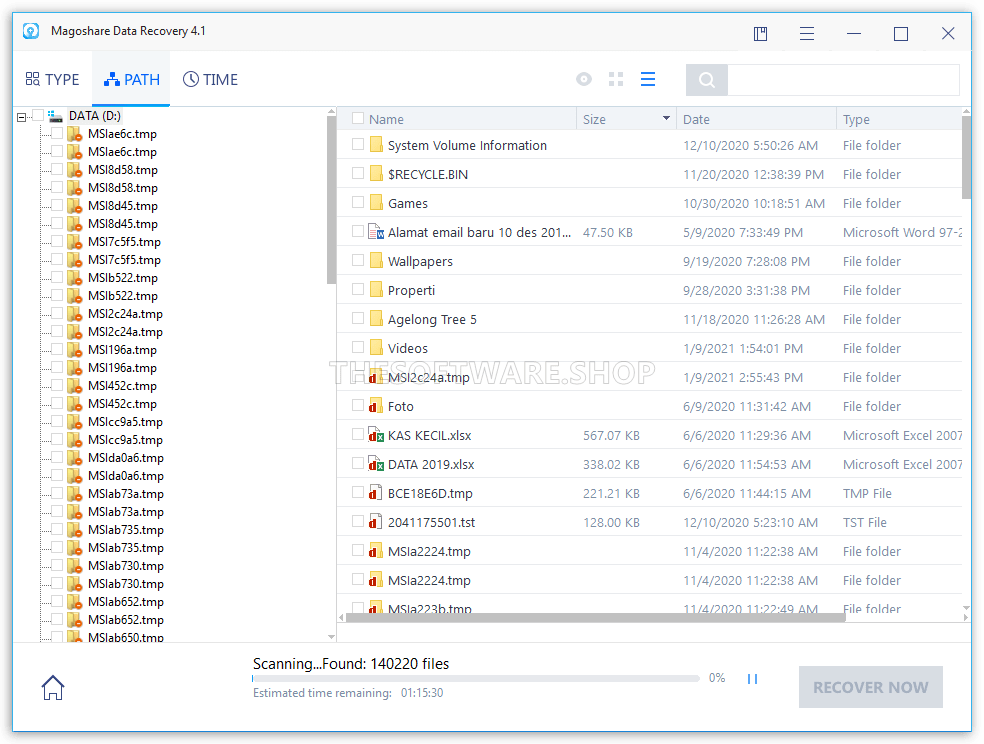
Task: Click the tree panel vertical scrollbar
Action: [x=331, y=199]
